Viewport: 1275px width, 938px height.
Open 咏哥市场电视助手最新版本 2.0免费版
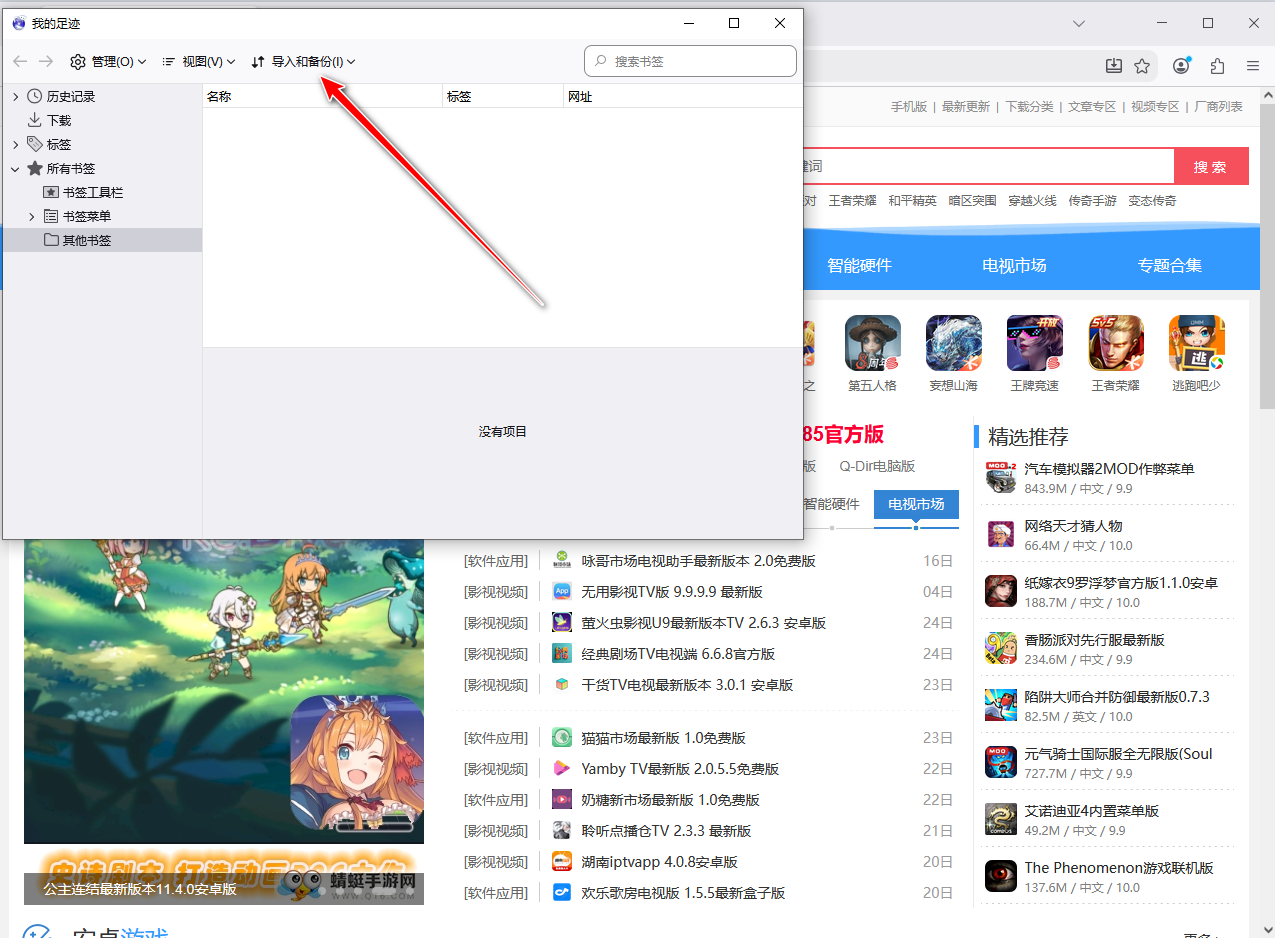coord(698,561)
